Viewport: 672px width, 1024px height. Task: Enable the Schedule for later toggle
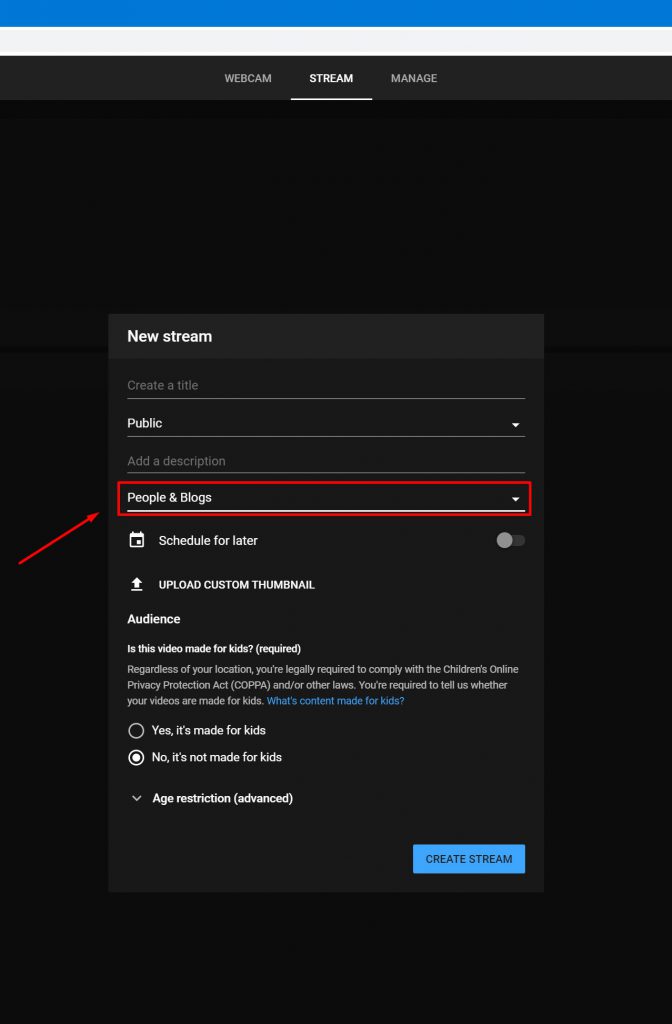(x=511, y=540)
